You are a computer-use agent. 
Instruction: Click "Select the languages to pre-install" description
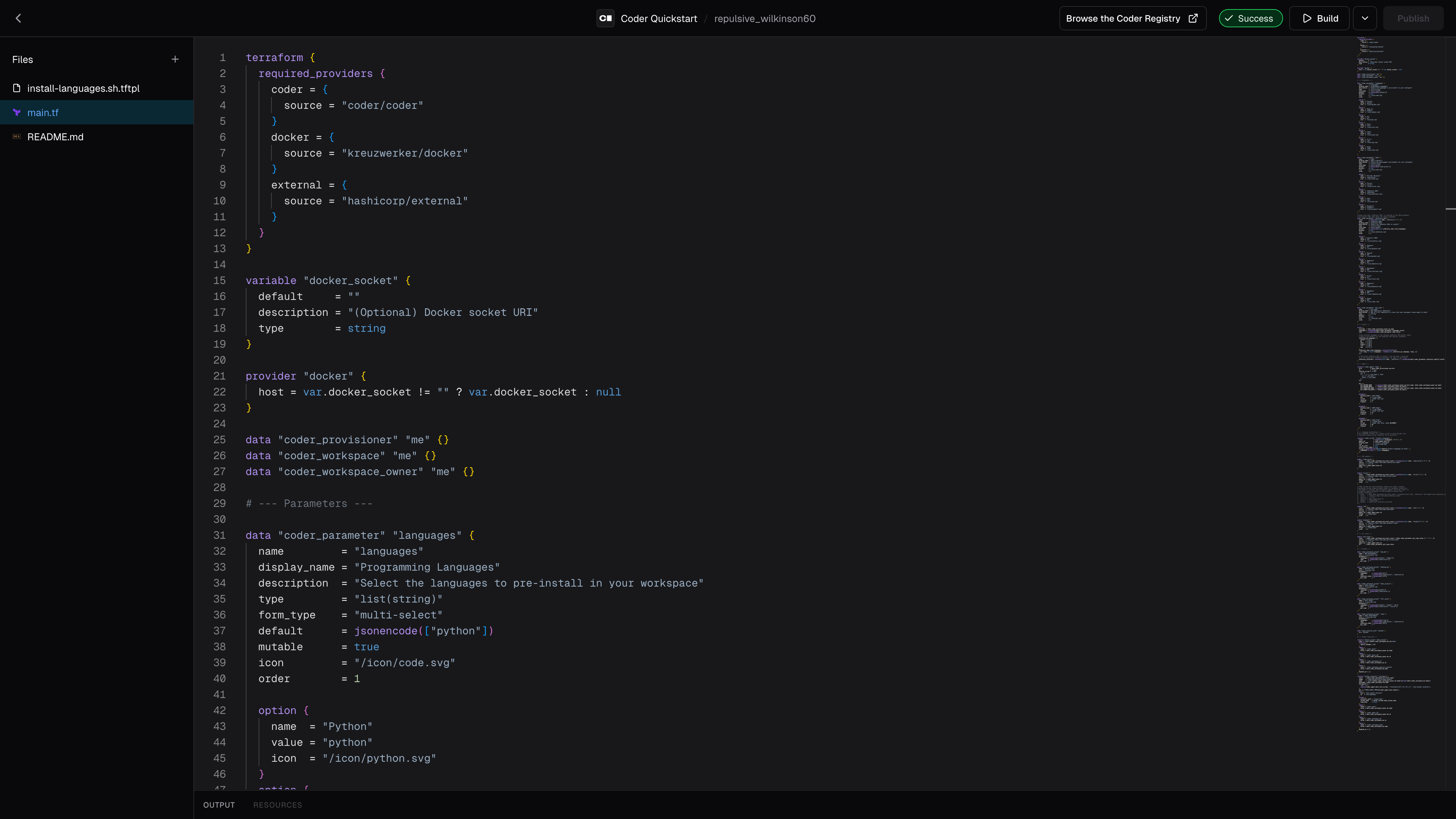click(x=529, y=583)
